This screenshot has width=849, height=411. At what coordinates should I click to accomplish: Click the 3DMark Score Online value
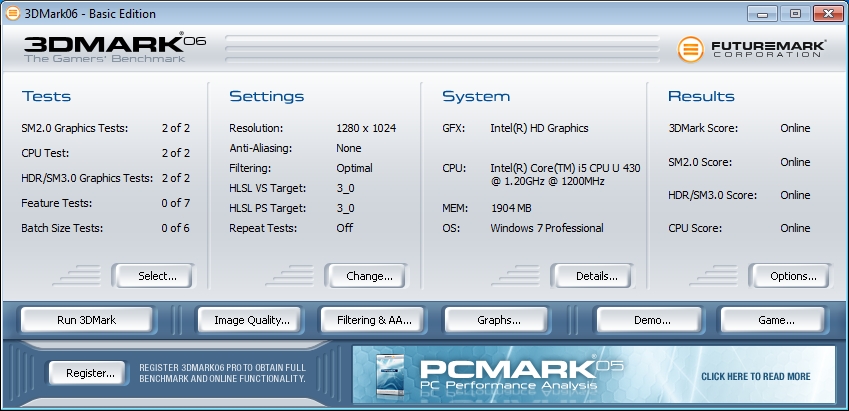[795, 128]
